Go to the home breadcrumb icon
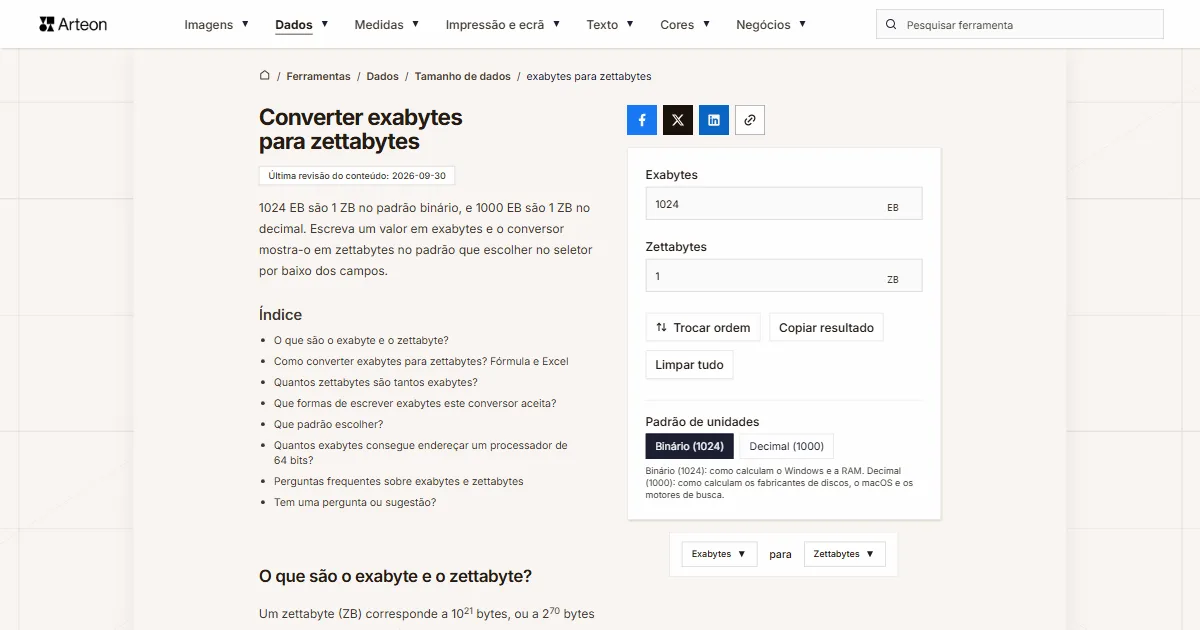This screenshot has height=630, width=1200. [265, 76]
